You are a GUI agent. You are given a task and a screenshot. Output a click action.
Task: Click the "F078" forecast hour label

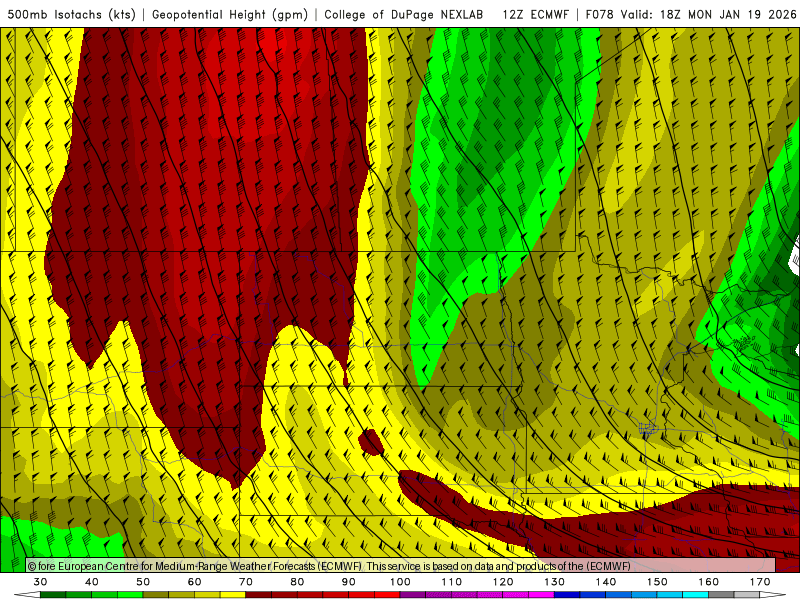(x=599, y=14)
